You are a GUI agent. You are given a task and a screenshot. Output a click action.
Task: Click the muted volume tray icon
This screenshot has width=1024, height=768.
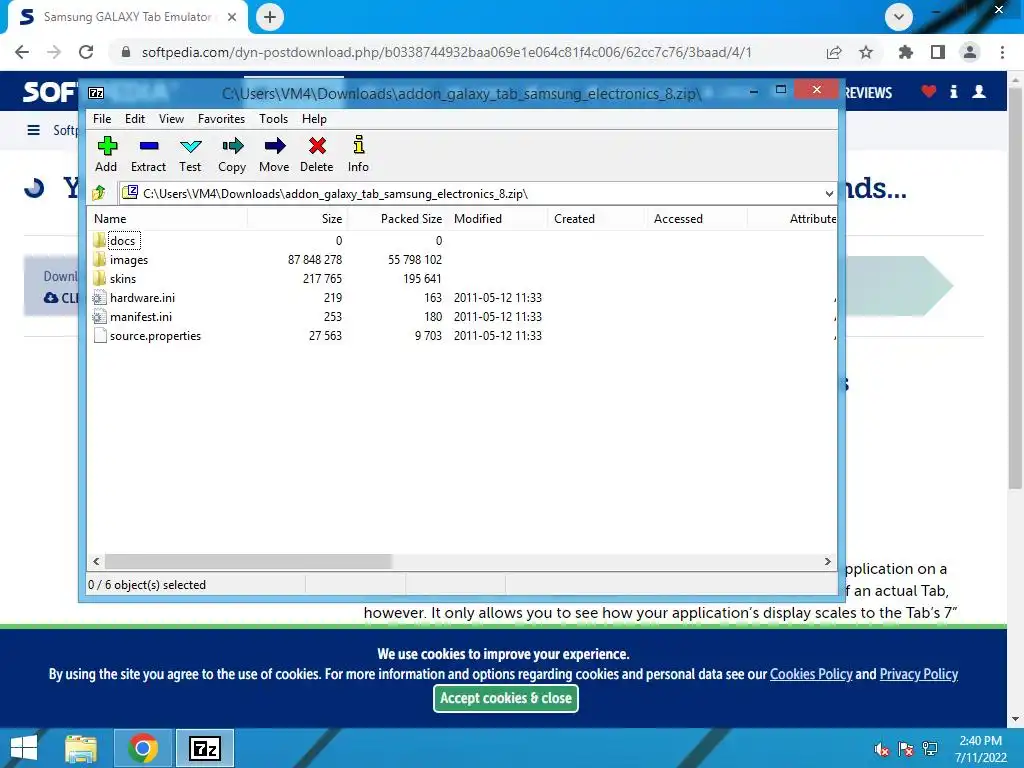coord(882,749)
